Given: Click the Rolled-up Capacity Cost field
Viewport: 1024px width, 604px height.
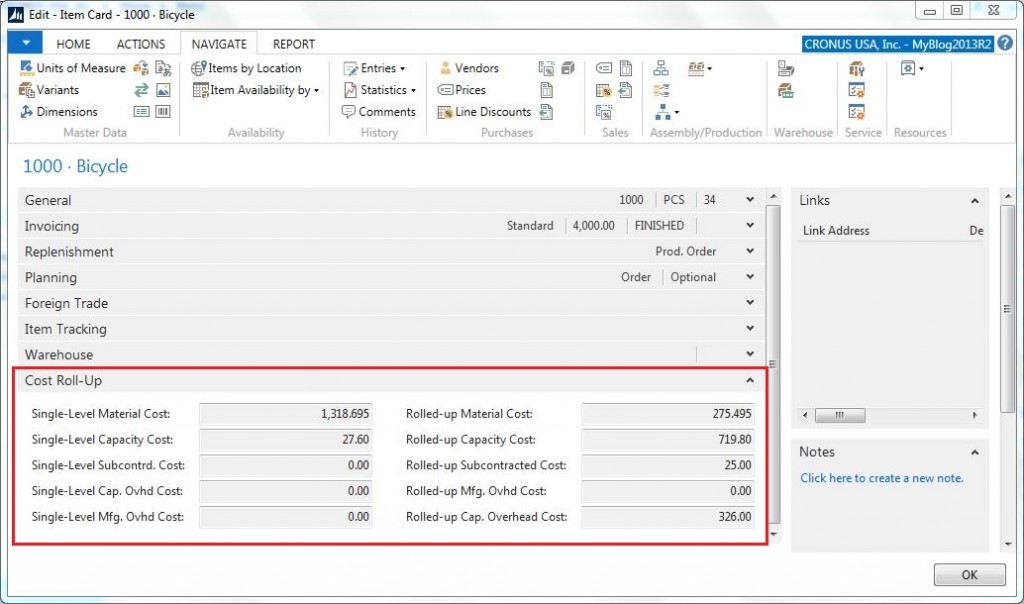Looking at the screenshot, I should click(667, 439).
